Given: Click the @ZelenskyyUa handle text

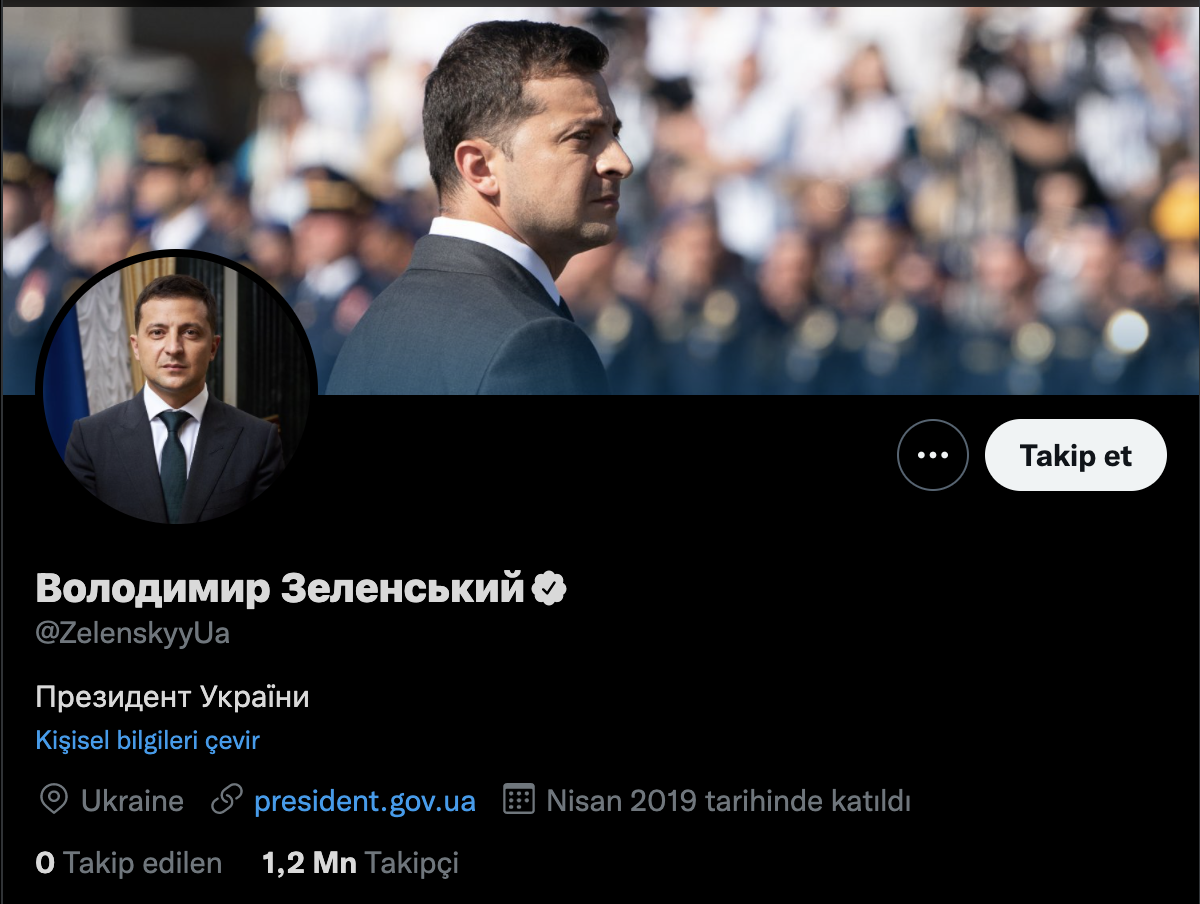Looking at the screenshot, I should point(132,634).
